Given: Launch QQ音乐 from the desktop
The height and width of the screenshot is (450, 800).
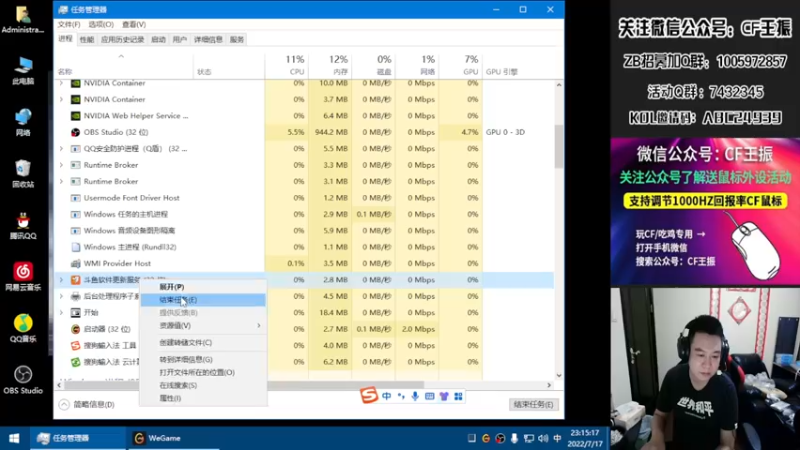Looking at the screenshot, I should (23, 328).
